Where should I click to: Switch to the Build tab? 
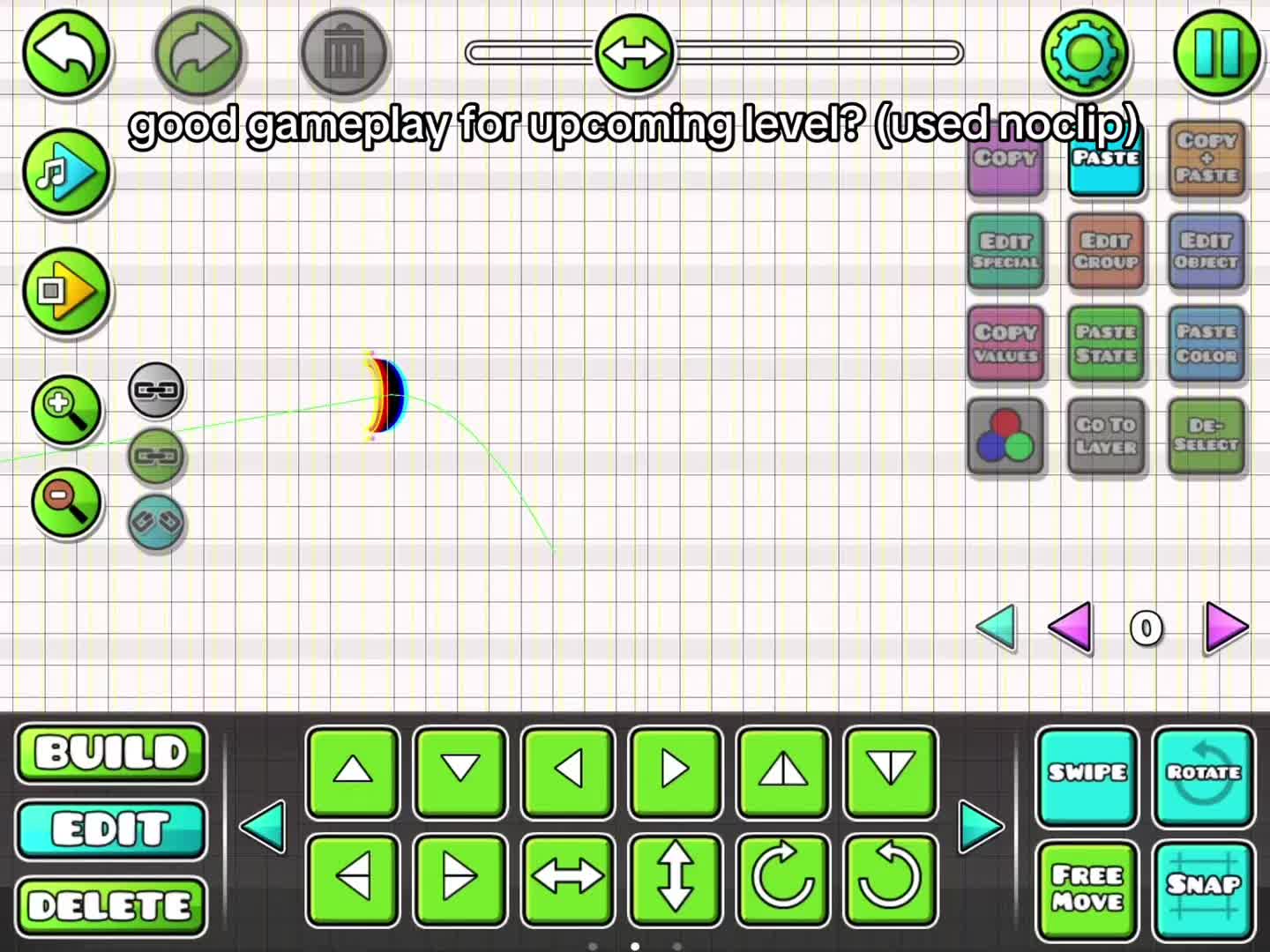point(111,754)
